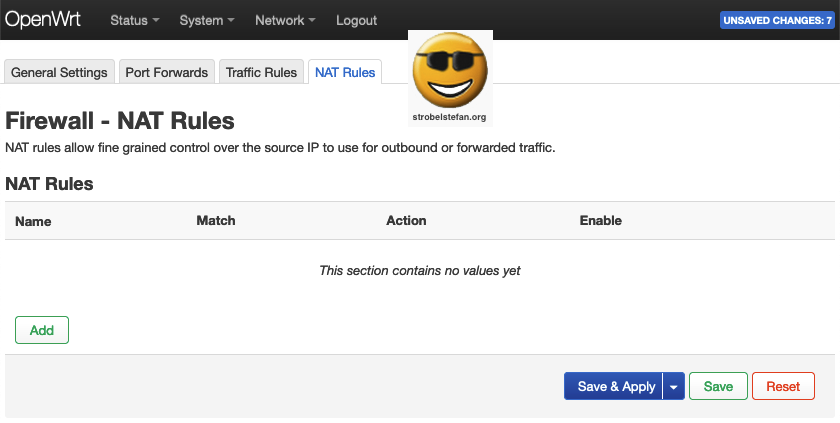
Task: Click the Match column header
Action: click(215, 220)
